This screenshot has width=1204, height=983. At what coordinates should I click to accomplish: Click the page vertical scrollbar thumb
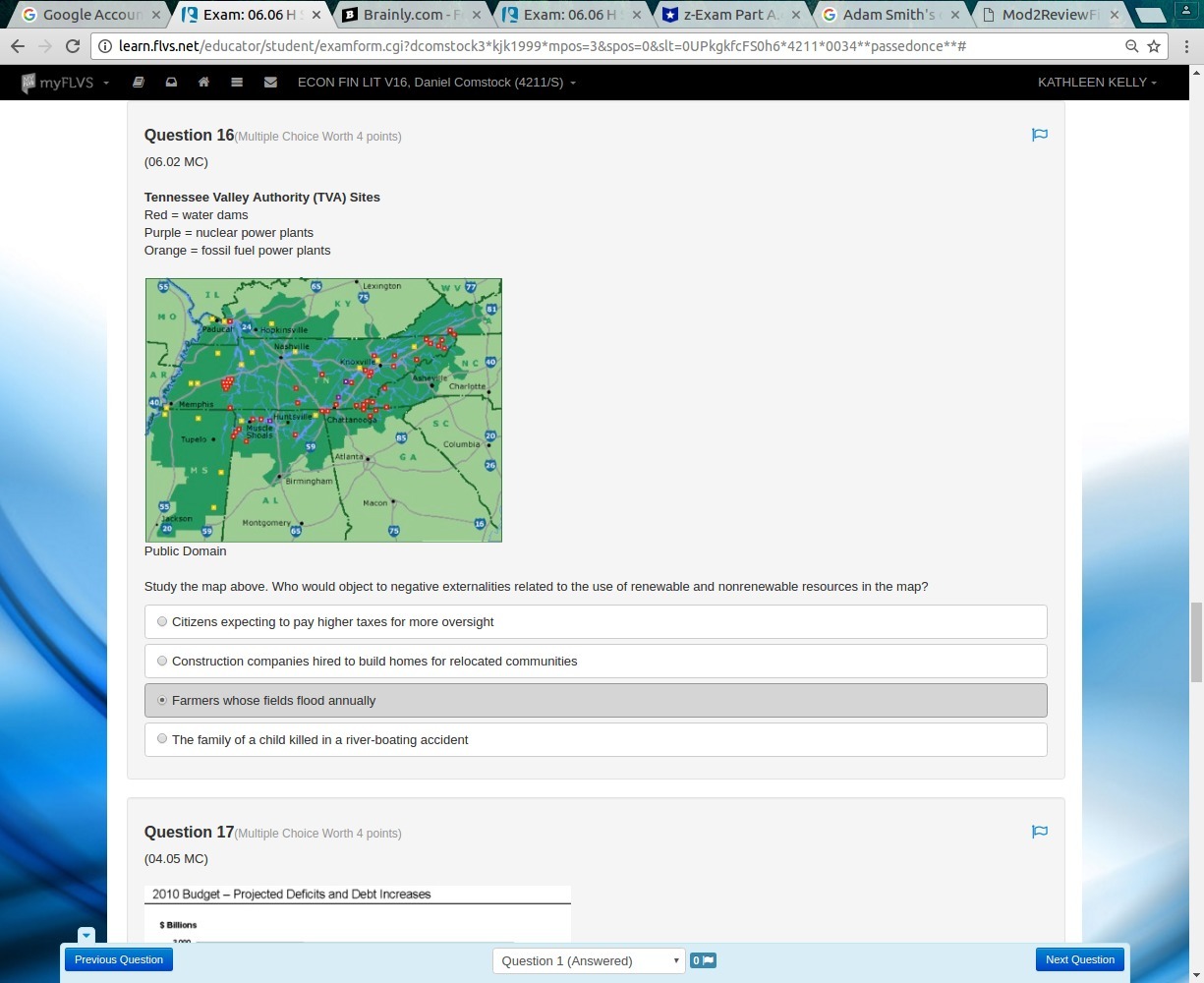pyautogui.click(x=1196, y=642)
